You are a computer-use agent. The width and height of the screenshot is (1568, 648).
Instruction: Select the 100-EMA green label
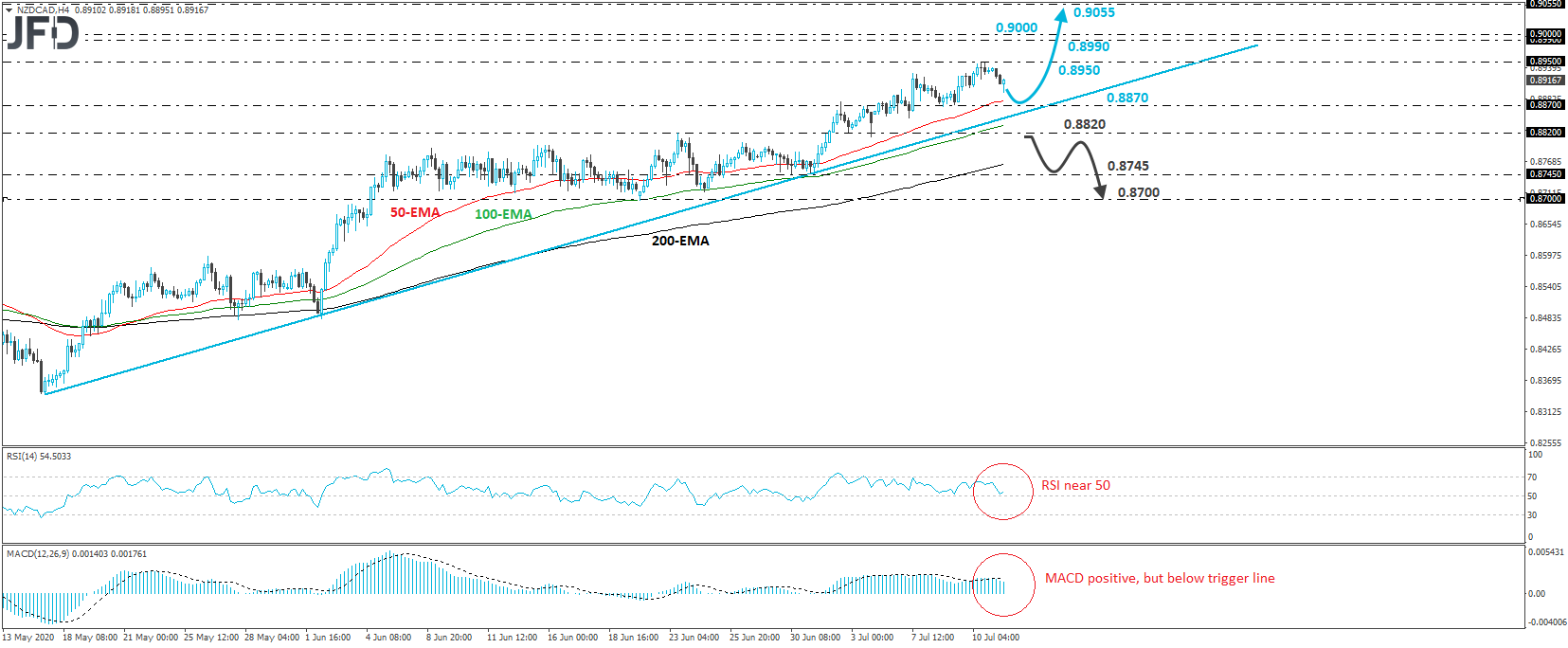pos(503,214)
